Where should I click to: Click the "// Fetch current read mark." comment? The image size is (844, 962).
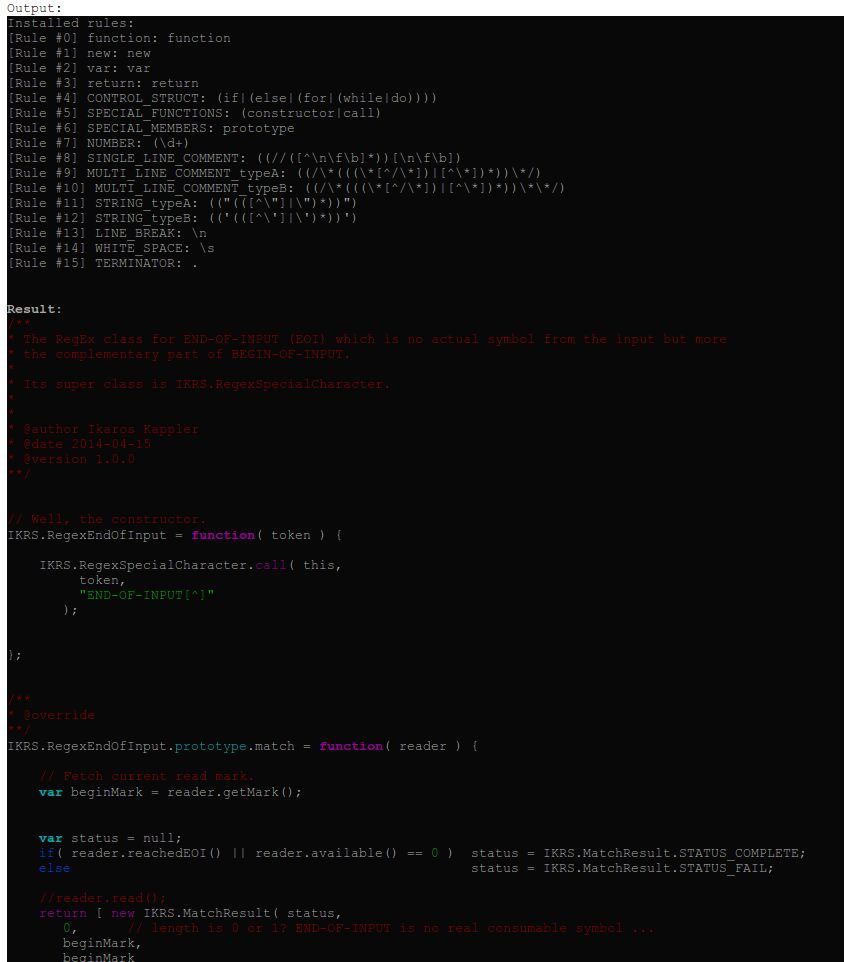point(147,776)
